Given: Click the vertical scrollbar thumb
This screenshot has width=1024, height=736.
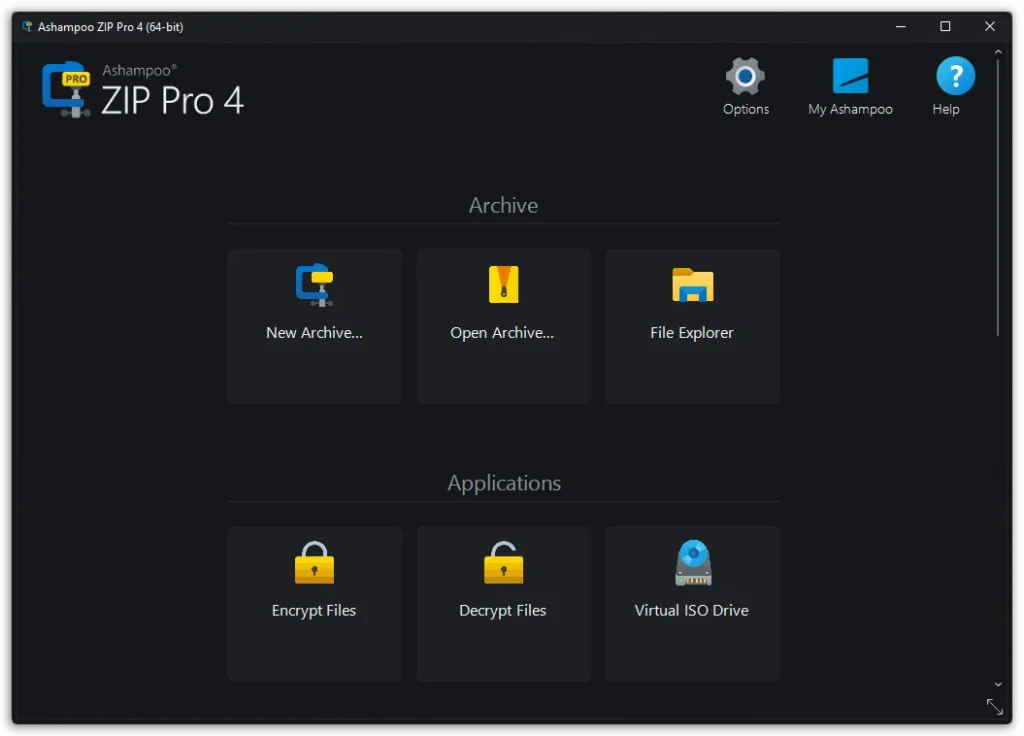Looking at the screenshot, I should click(x=997, y=197).
